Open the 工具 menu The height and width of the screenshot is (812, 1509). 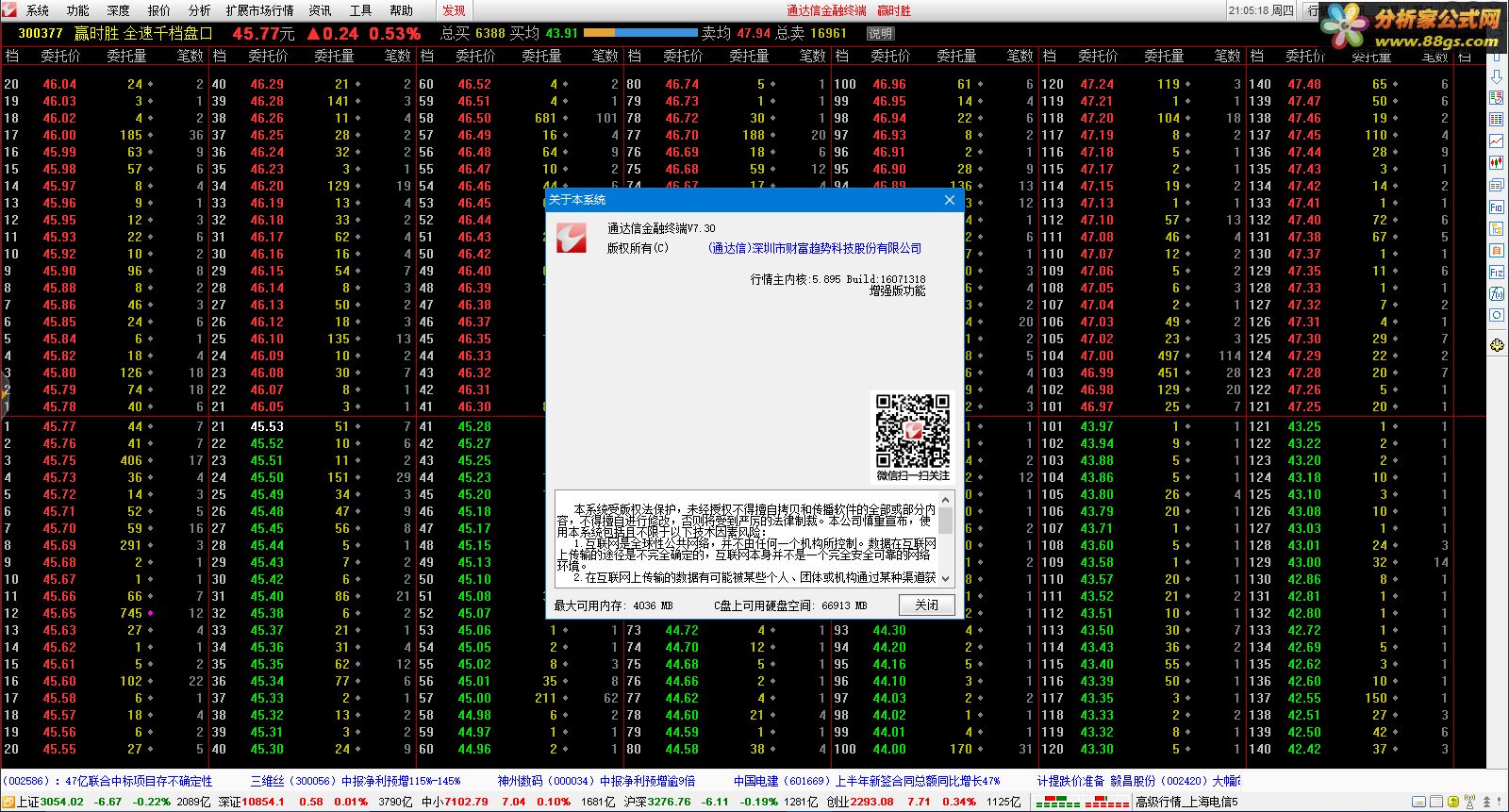(x=361, y=10)
